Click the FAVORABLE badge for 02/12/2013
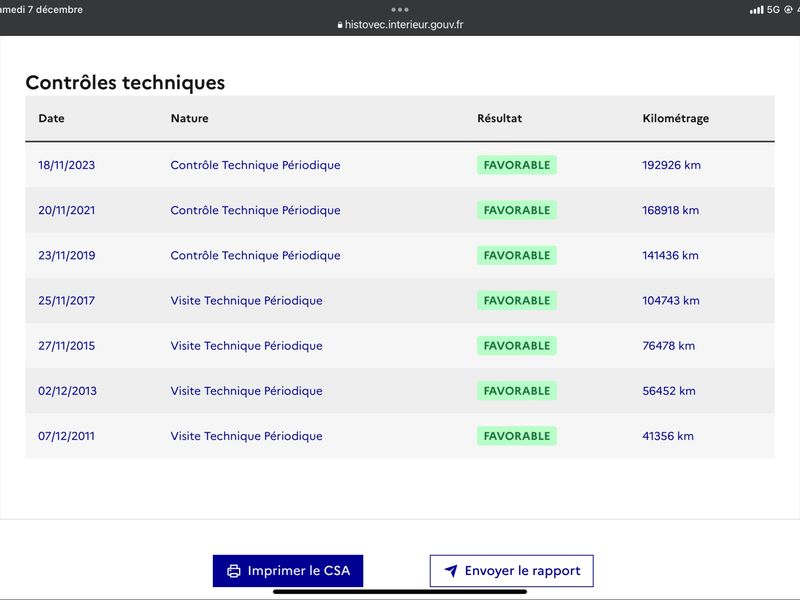The image size is (800, 600). pyautogui.click(x=517, y=391)
